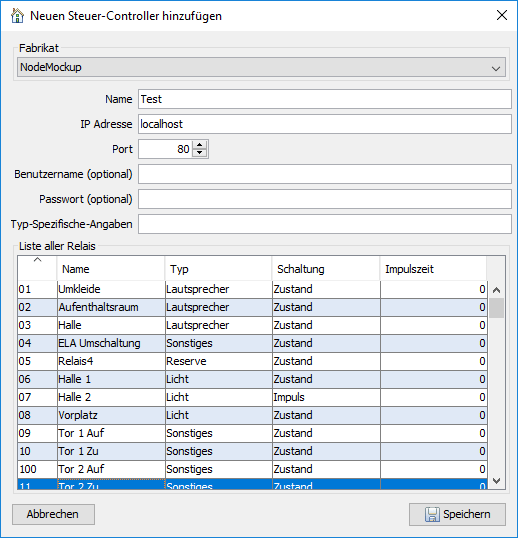
Task: Click the Licht type cell of Vorplatz
Action: pyautogui.click(x=219, y=415)
